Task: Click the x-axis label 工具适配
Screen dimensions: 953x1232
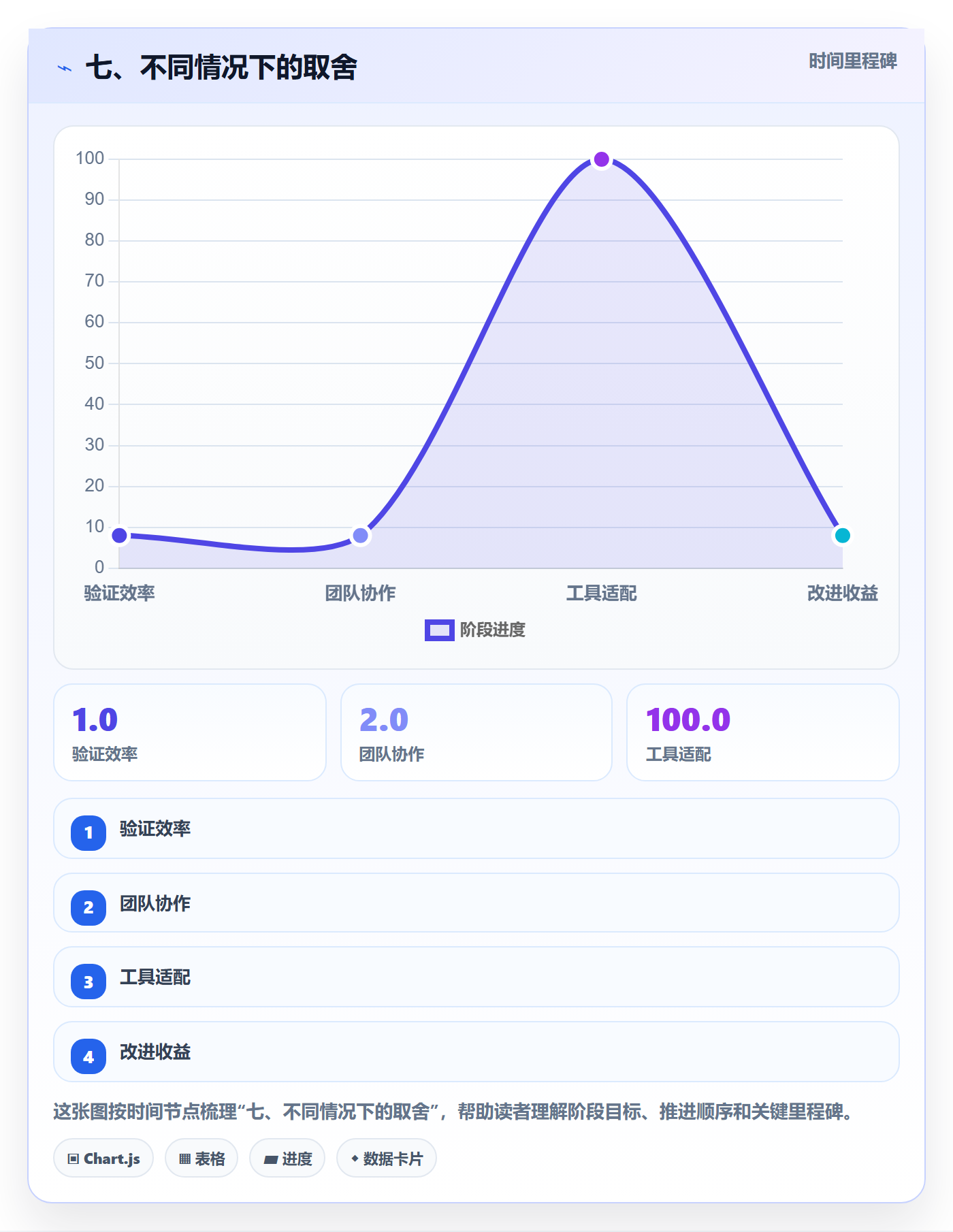Action: coord(601,593)
